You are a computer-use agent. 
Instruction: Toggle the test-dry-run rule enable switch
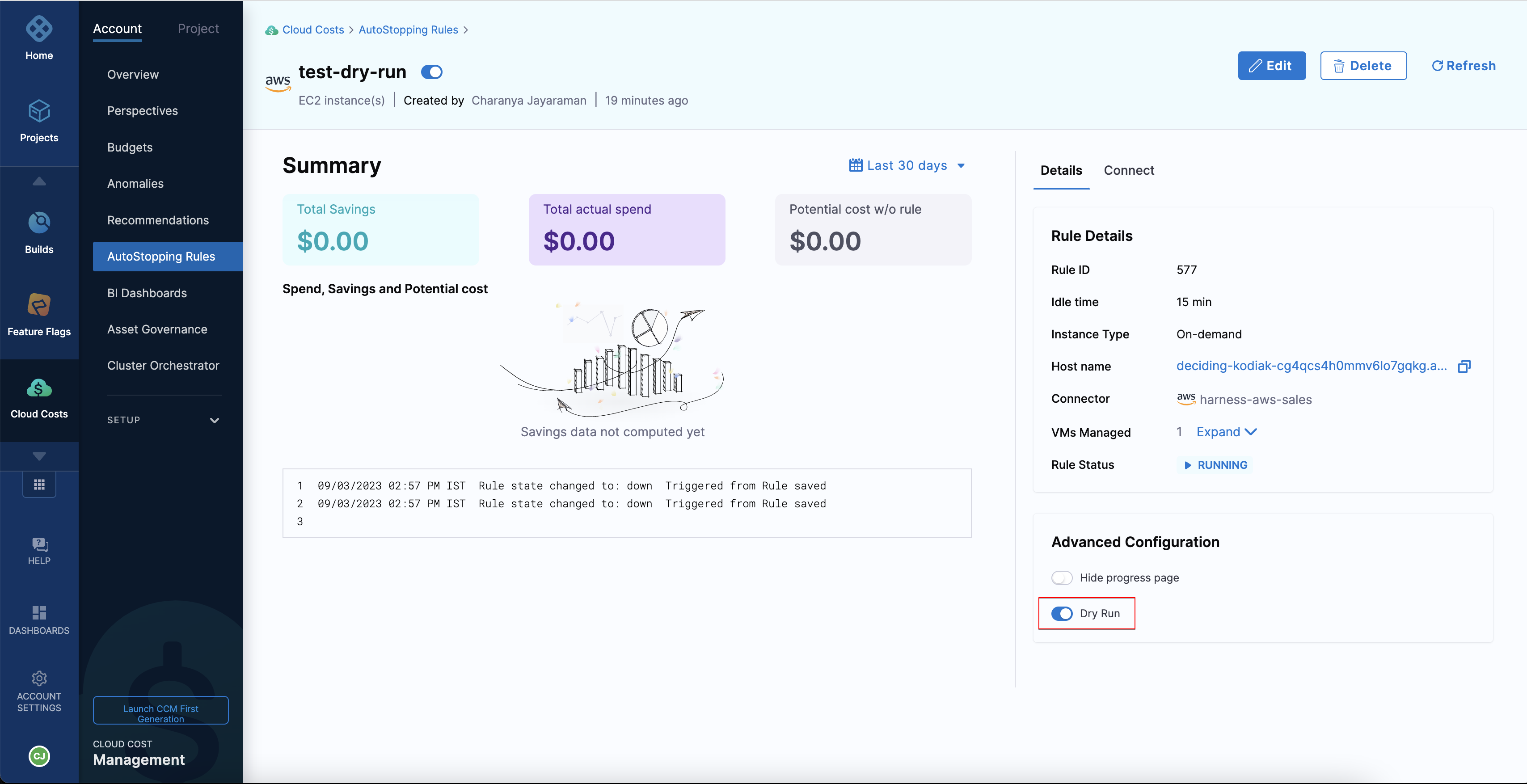click(431, 72)
